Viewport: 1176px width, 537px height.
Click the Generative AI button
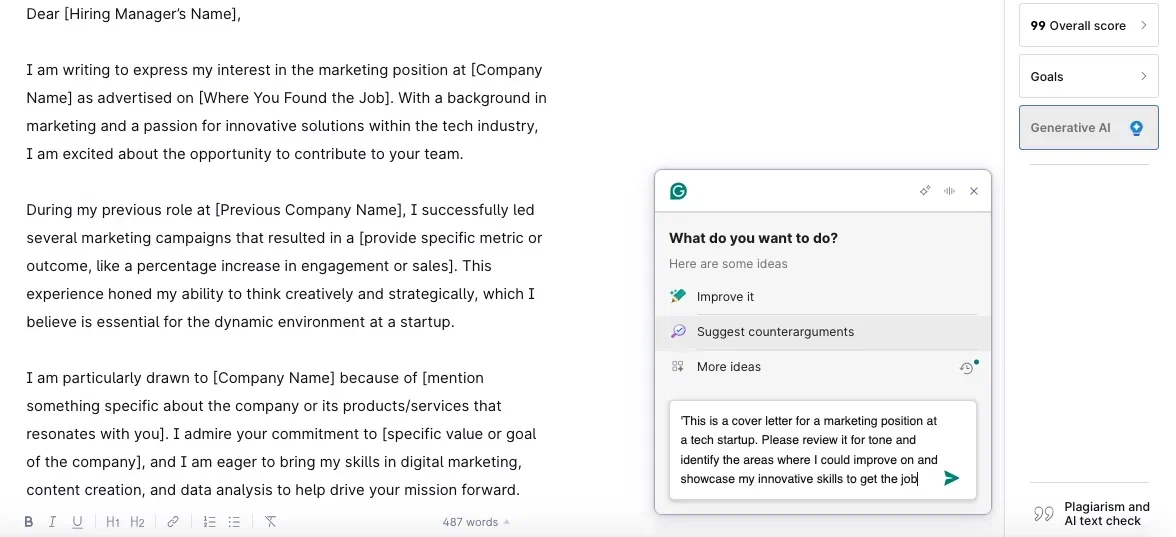[x=1088, y=128]
